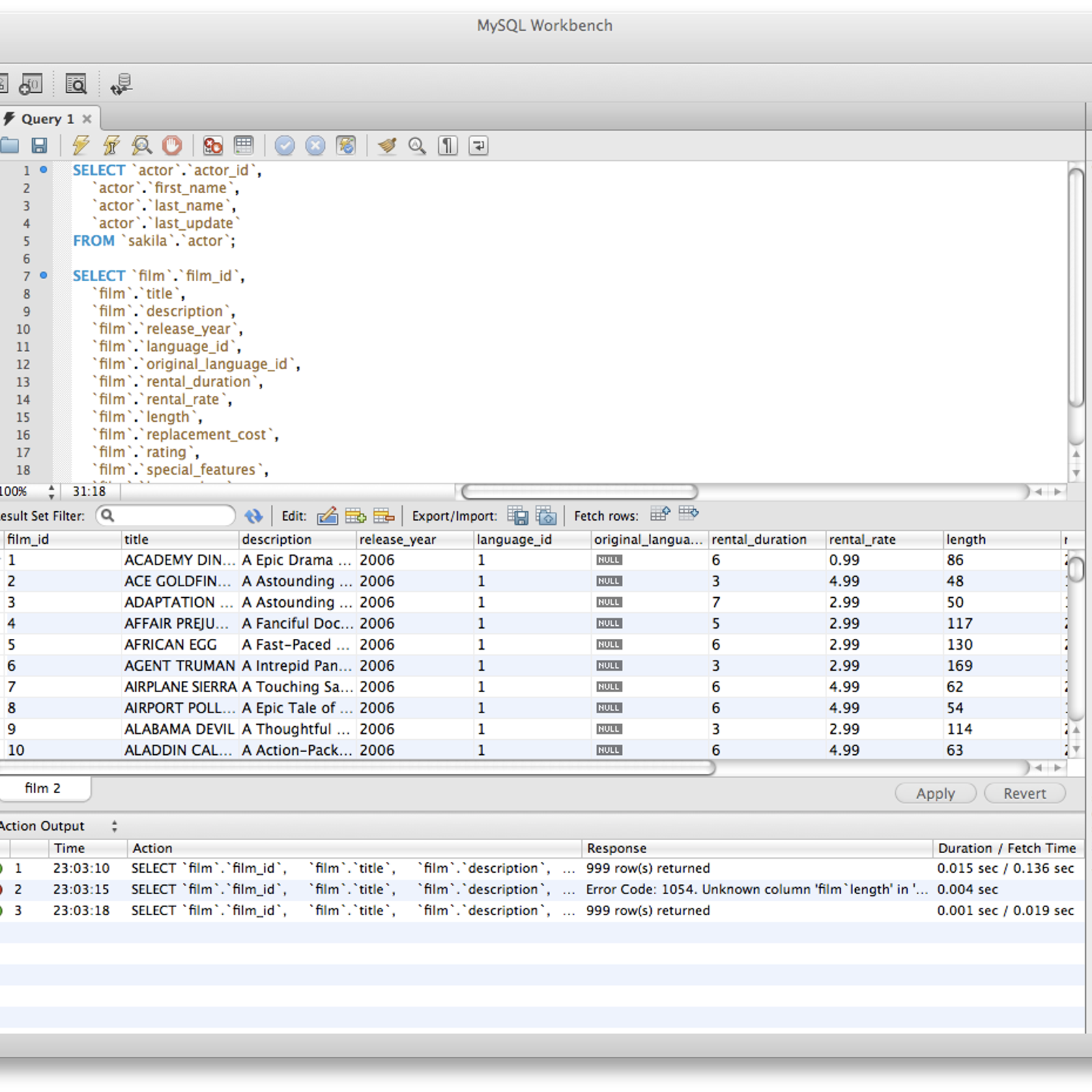This screenshot has height=1092, width=1092.
Task: Select the cell ACADEMY DIN...
Action: click(180, 560)
